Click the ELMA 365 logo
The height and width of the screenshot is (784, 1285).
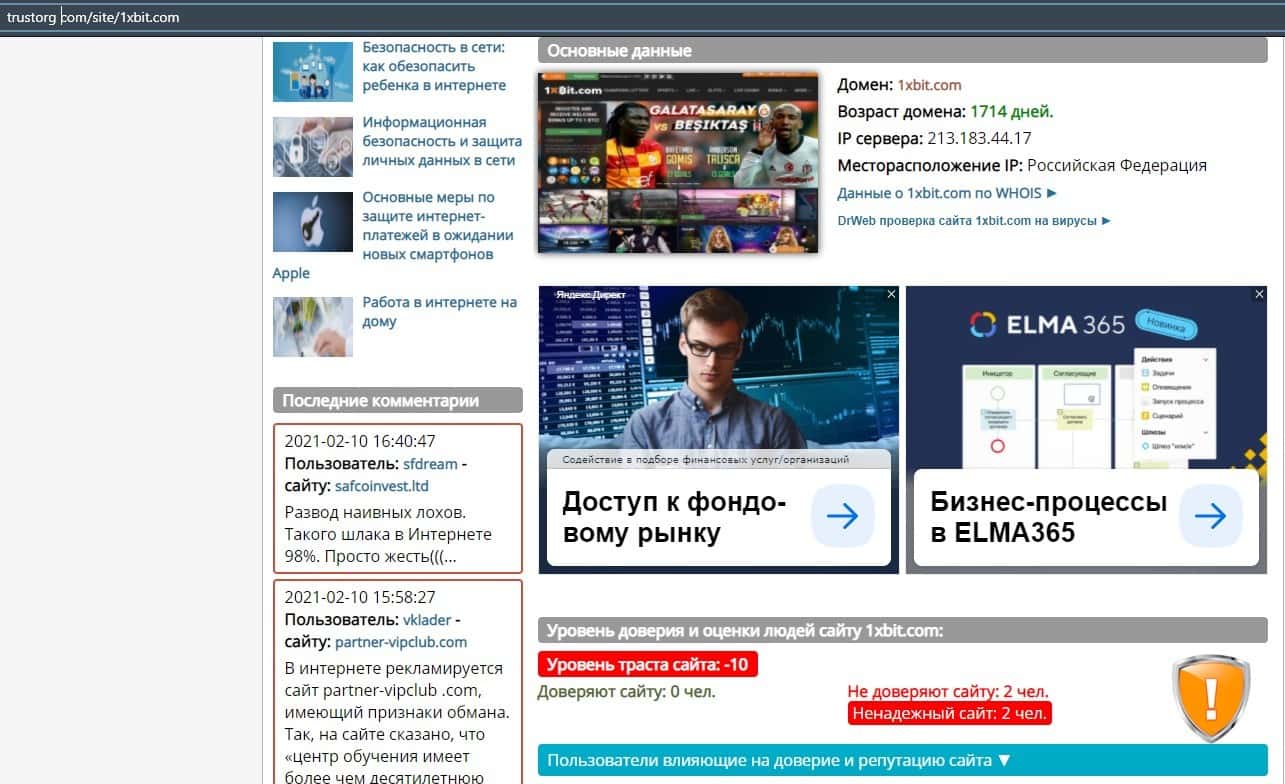[1047, 324]
